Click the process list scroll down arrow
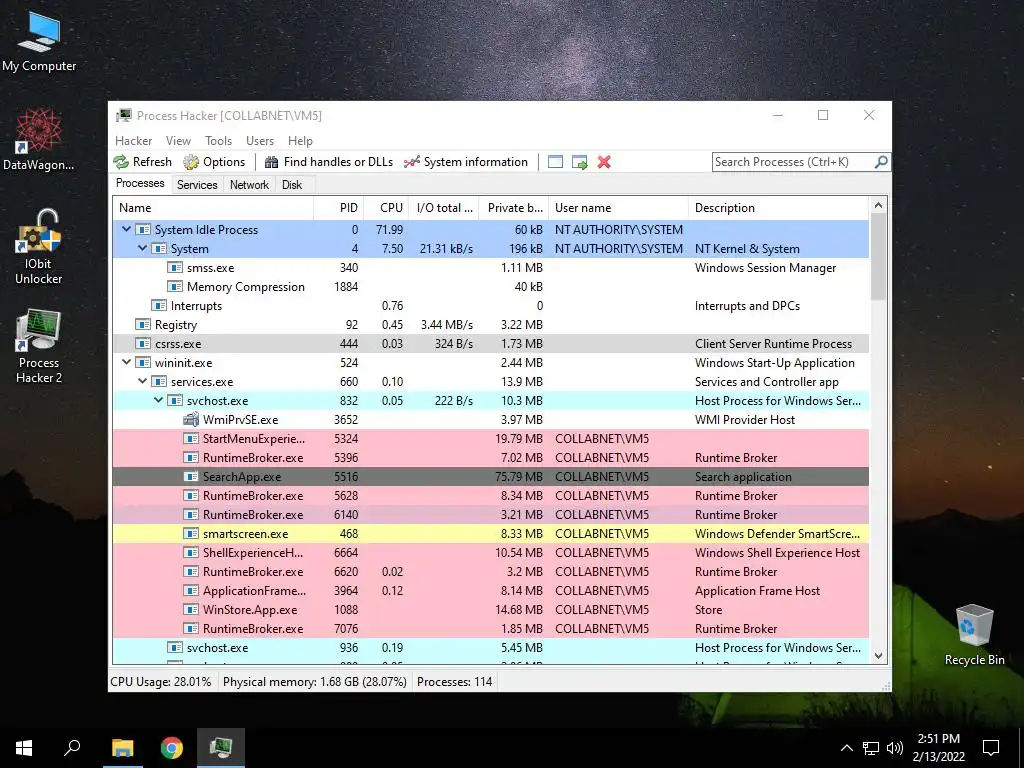 pyautogui.click(x=878, y=656)
